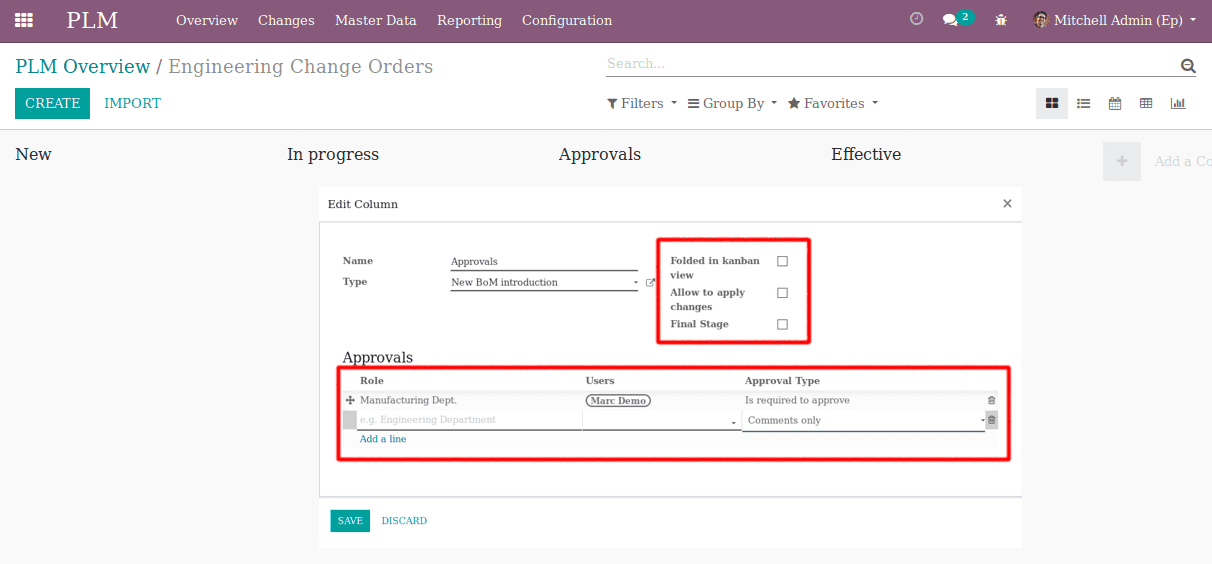Open the activities clock icon
The width and height of the screenshot is (1212, 564).
[916, 19]
